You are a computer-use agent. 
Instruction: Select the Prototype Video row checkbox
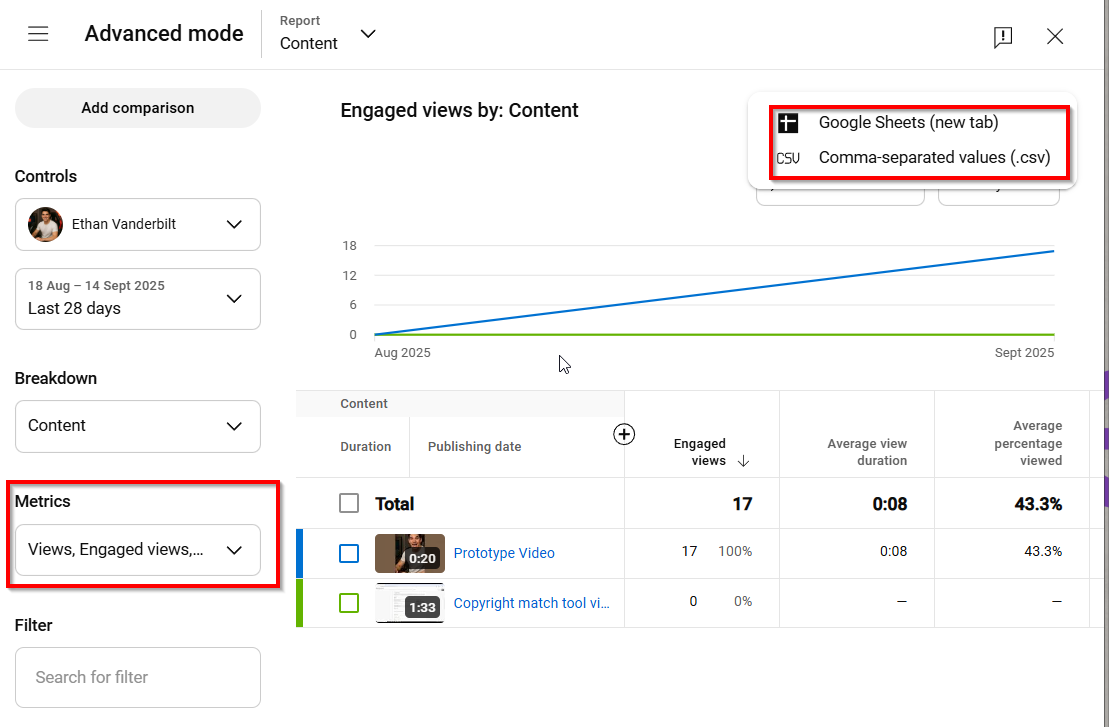[x=349, y=553]
